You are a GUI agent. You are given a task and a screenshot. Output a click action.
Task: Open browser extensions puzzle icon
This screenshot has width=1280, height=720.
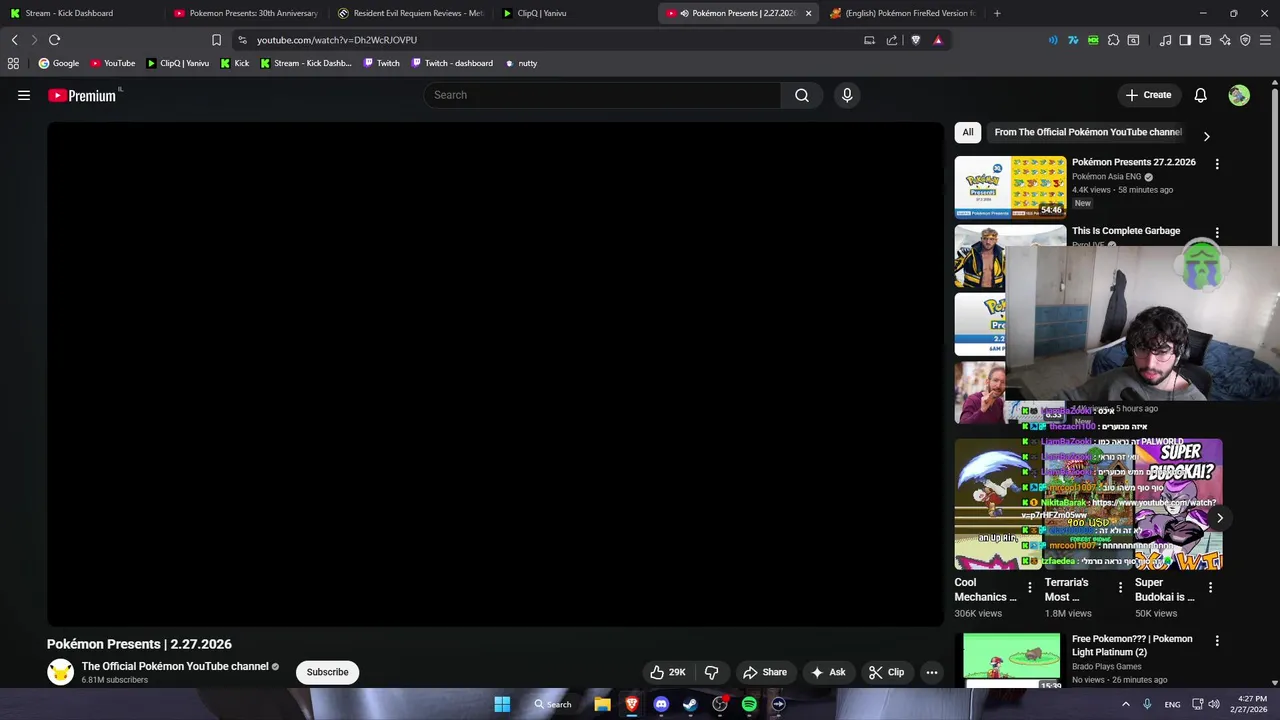1113,40
